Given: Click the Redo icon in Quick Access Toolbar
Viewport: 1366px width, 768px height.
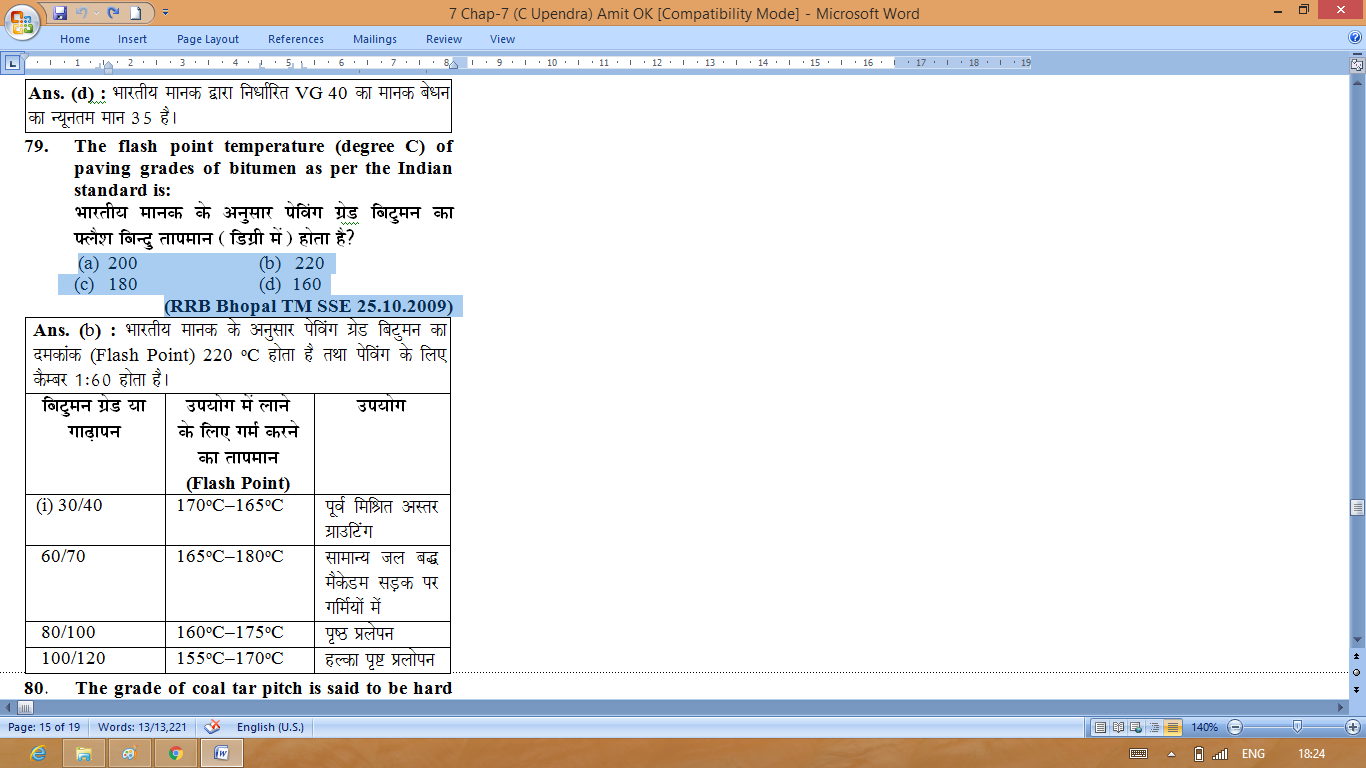Looking at the screenshot, I should (113, 13).
